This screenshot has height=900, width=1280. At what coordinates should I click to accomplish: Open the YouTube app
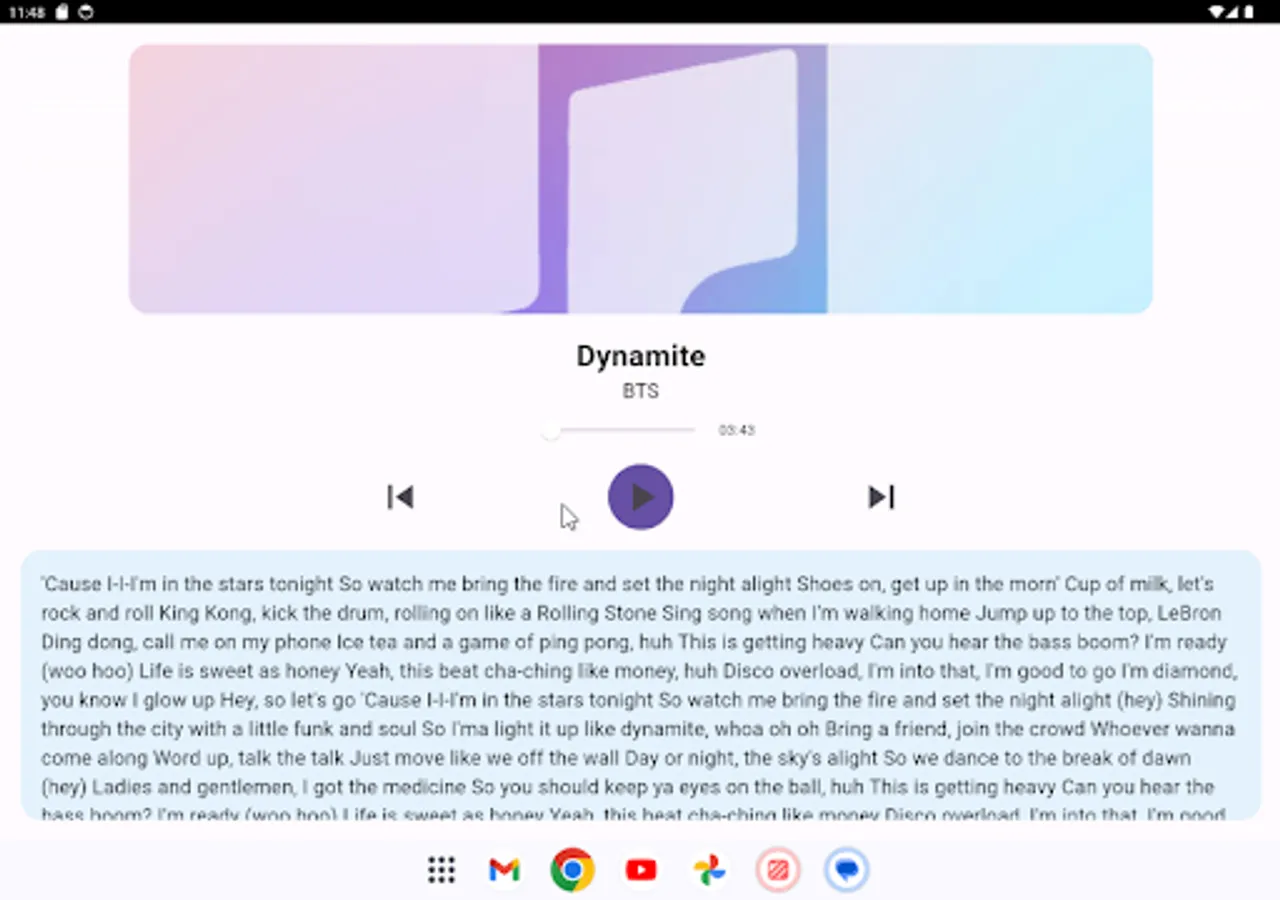pyautogui.click(x=640, y=869)
